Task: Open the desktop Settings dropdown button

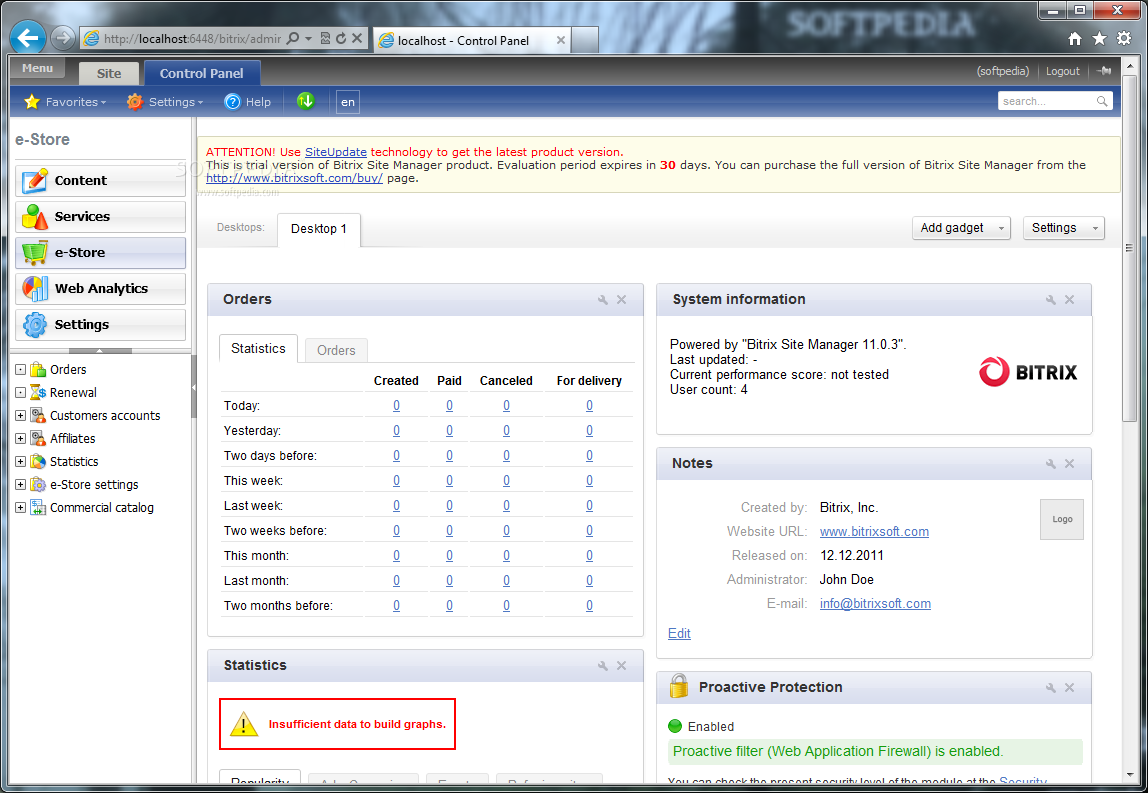Action: point(1064,228)
